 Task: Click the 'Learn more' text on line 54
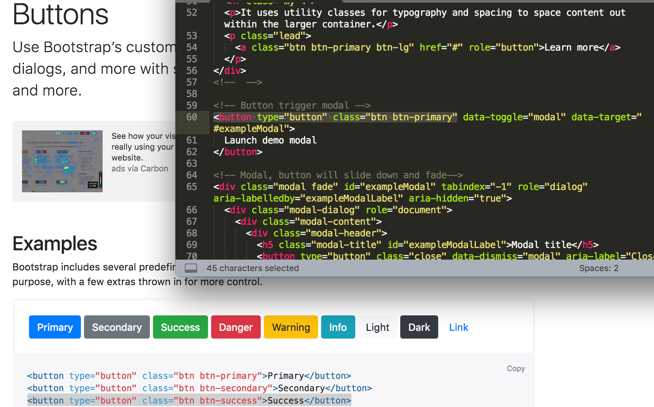pos(571,47)
